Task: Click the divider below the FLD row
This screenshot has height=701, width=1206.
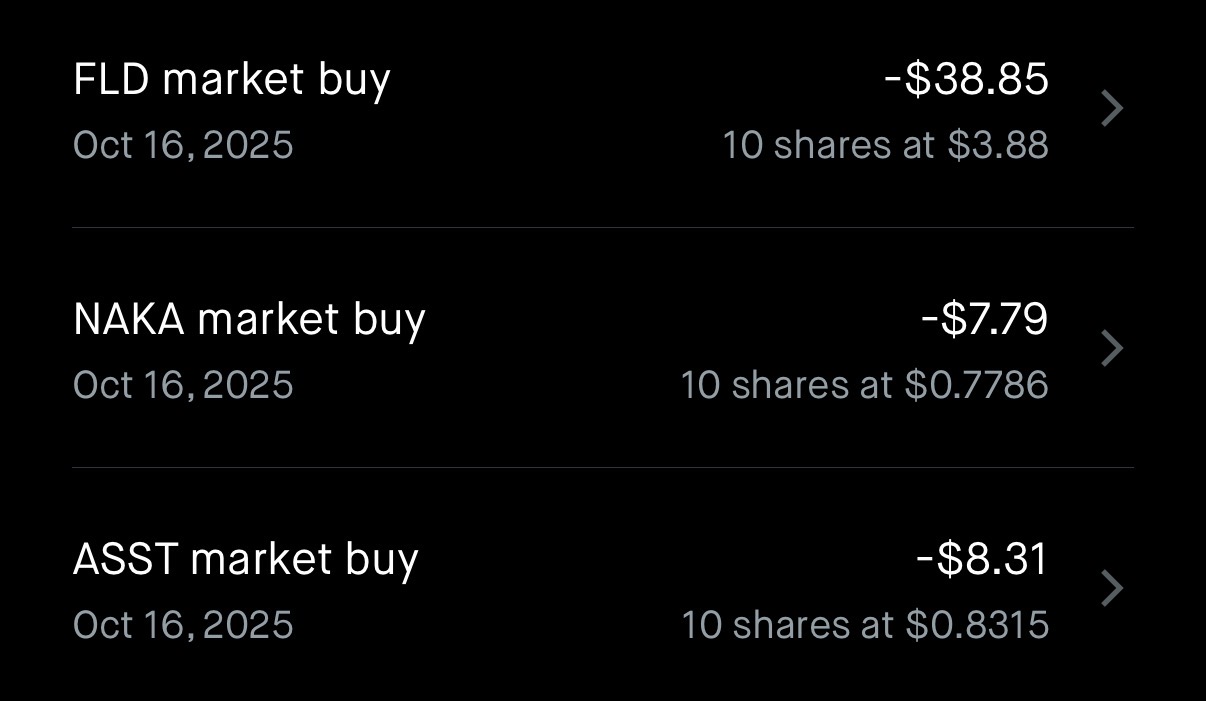Action: [x=603, y=228]
